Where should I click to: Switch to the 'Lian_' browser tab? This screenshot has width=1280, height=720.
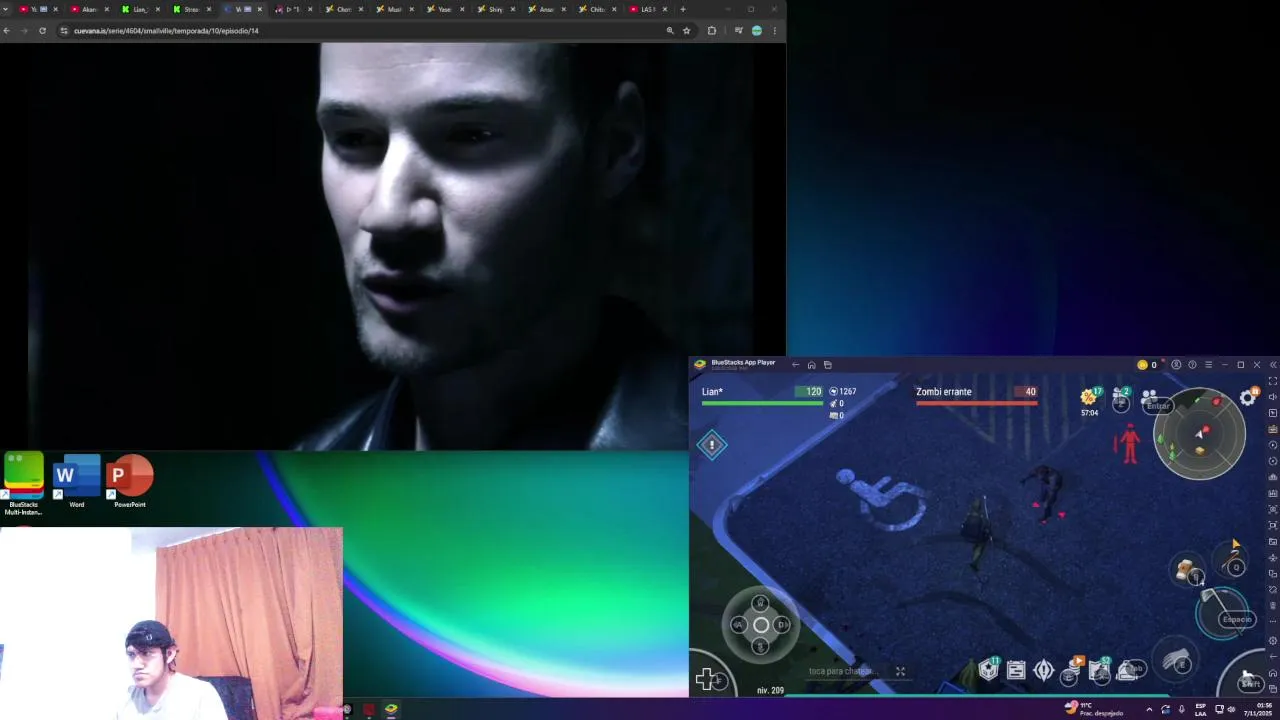click(x=139, y=9)
